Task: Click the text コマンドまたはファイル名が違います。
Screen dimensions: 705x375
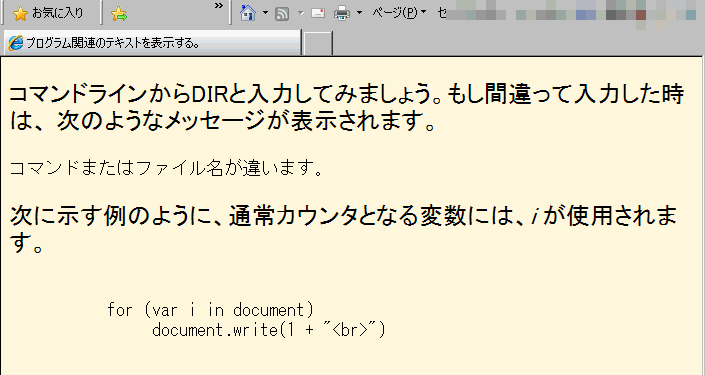Action: (x=166, y=168)
